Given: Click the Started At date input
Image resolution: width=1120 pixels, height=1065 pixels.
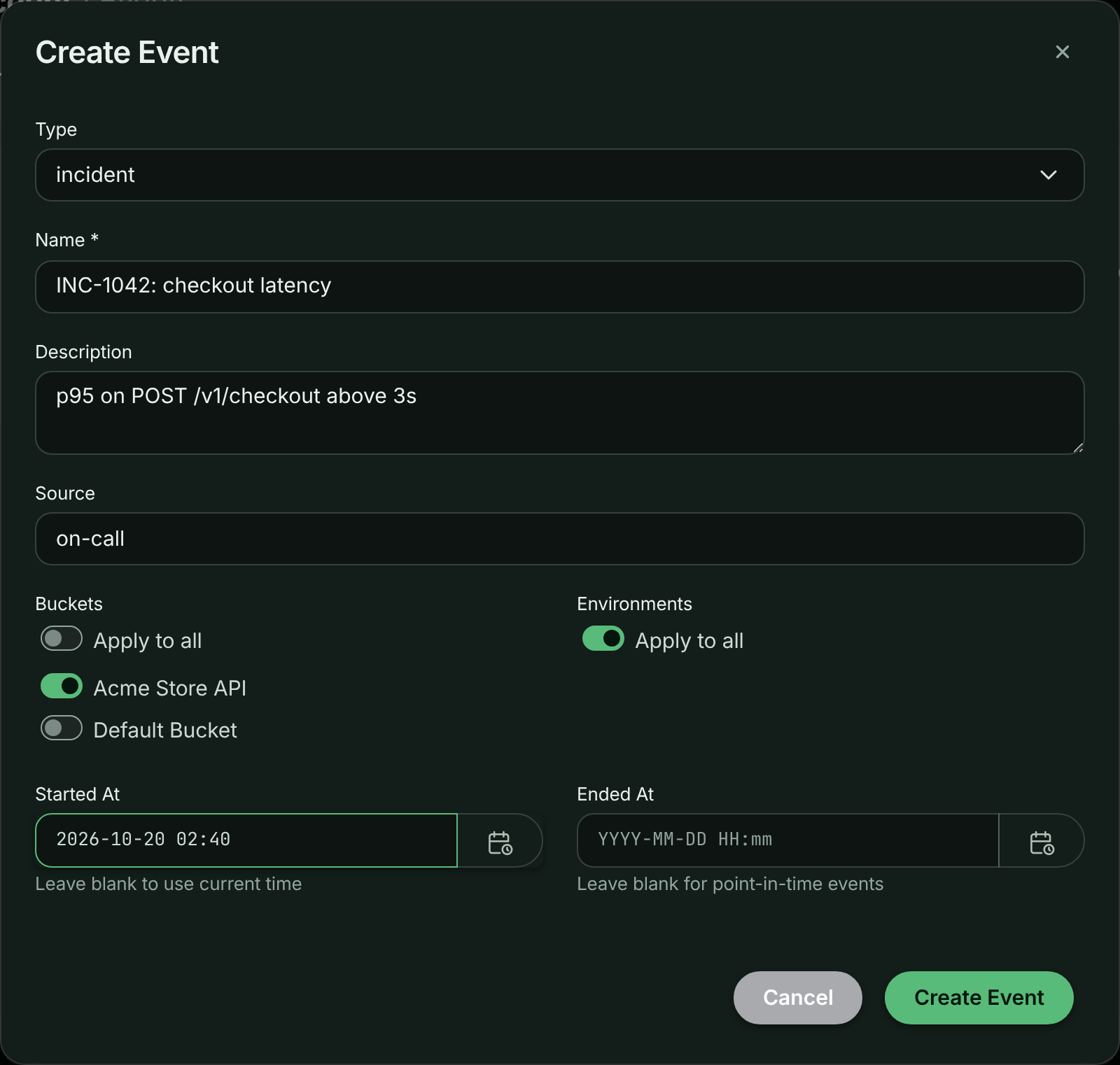Looking at the screenshot, I should (246, 840).
